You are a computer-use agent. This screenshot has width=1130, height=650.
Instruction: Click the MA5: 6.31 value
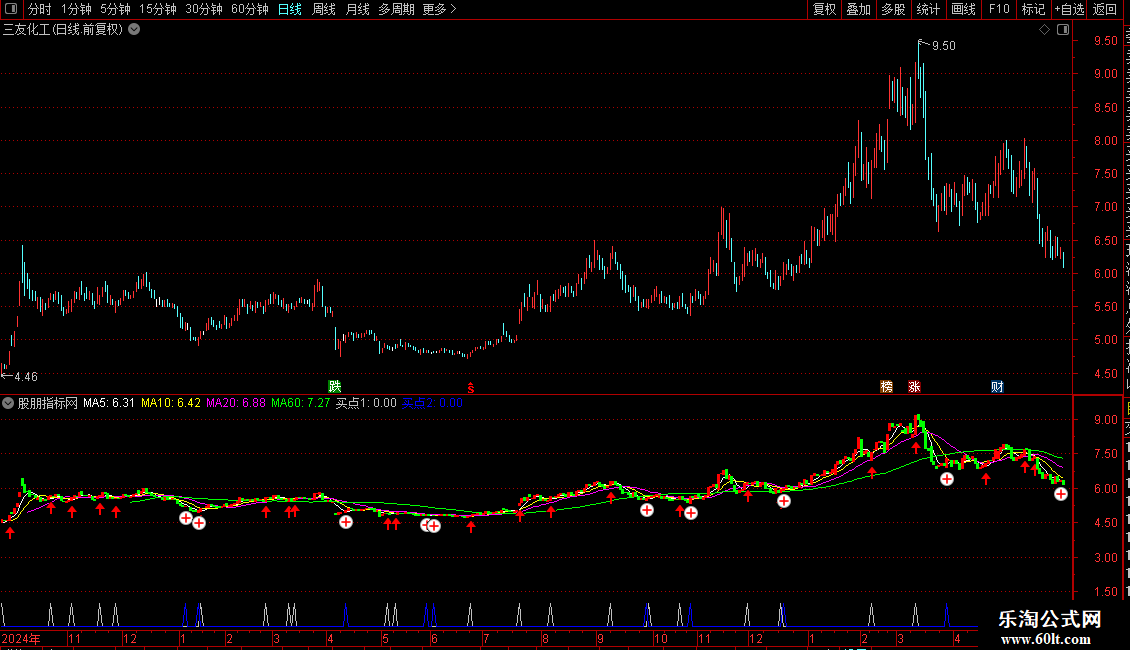coord(109,403)
